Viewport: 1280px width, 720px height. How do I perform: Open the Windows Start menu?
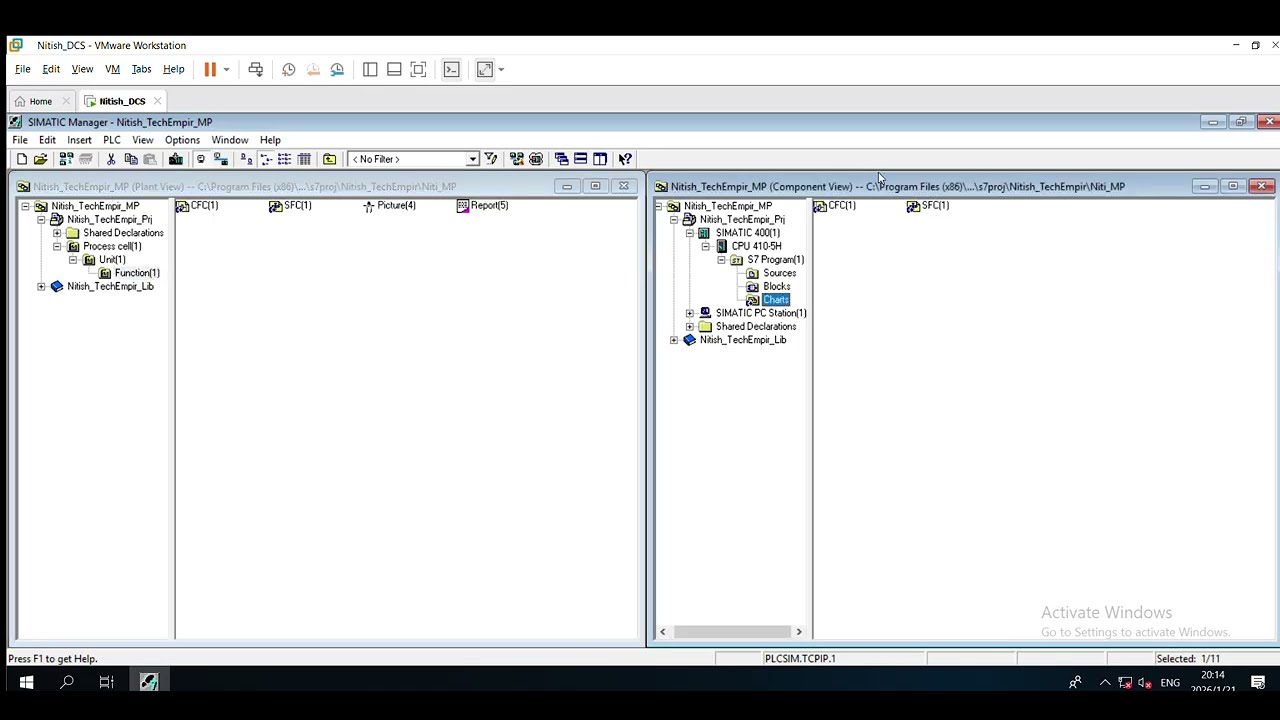pos(26,683)
